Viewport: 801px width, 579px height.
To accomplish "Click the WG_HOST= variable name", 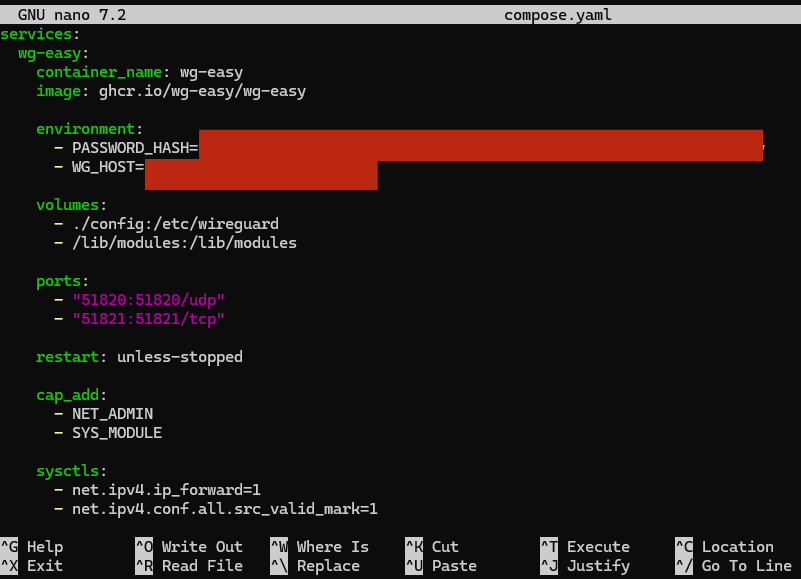I will (x=108, y=167).
